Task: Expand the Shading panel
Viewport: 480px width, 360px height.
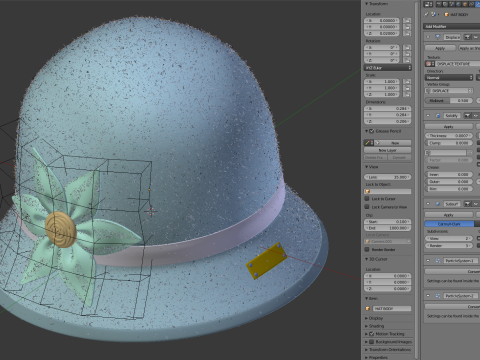Action: [x=367, y=326]
